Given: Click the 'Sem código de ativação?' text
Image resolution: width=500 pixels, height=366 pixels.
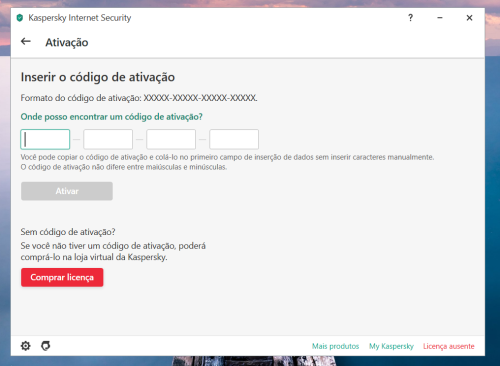Looking at the screenshot, I should [x=68, y=232].
